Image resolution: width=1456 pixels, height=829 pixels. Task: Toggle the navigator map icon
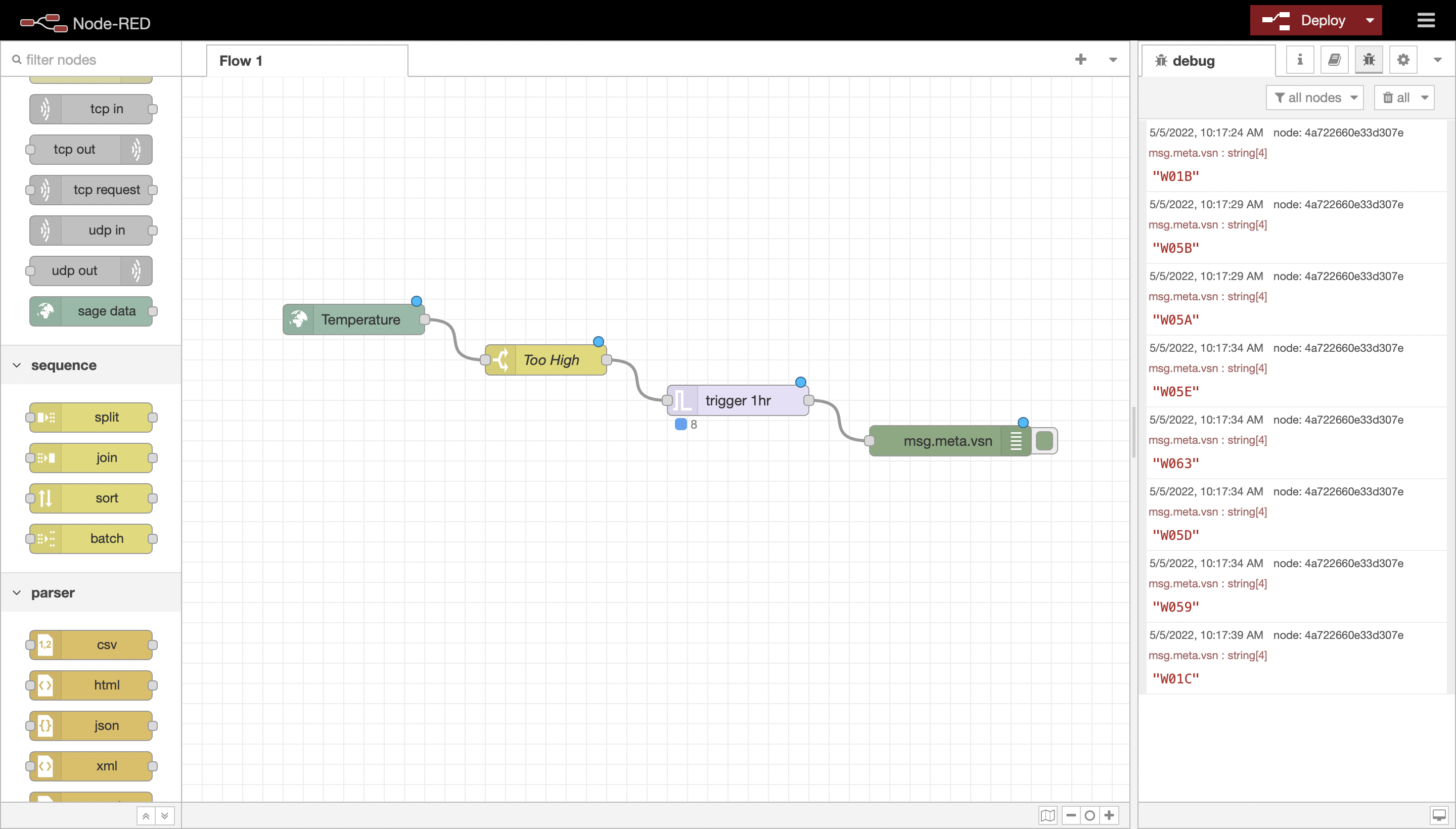pyautogui.click(x=1048, y=815)
